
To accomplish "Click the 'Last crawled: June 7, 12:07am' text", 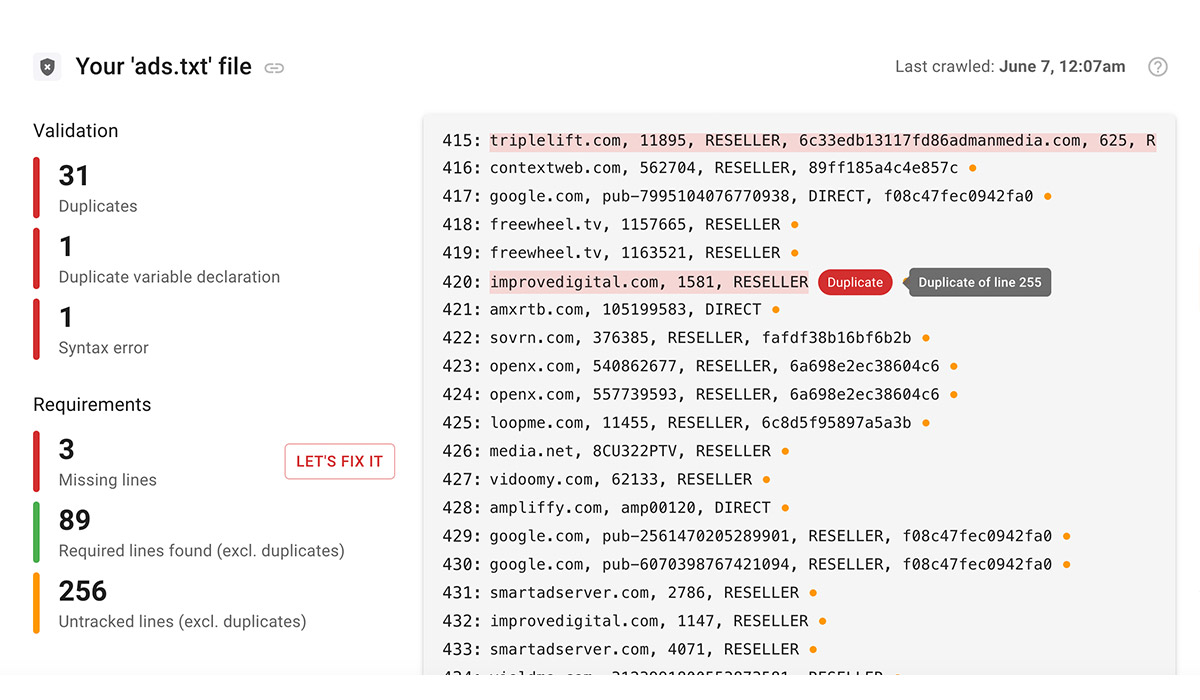I will pyautogui.click(x=1010, y=67).
